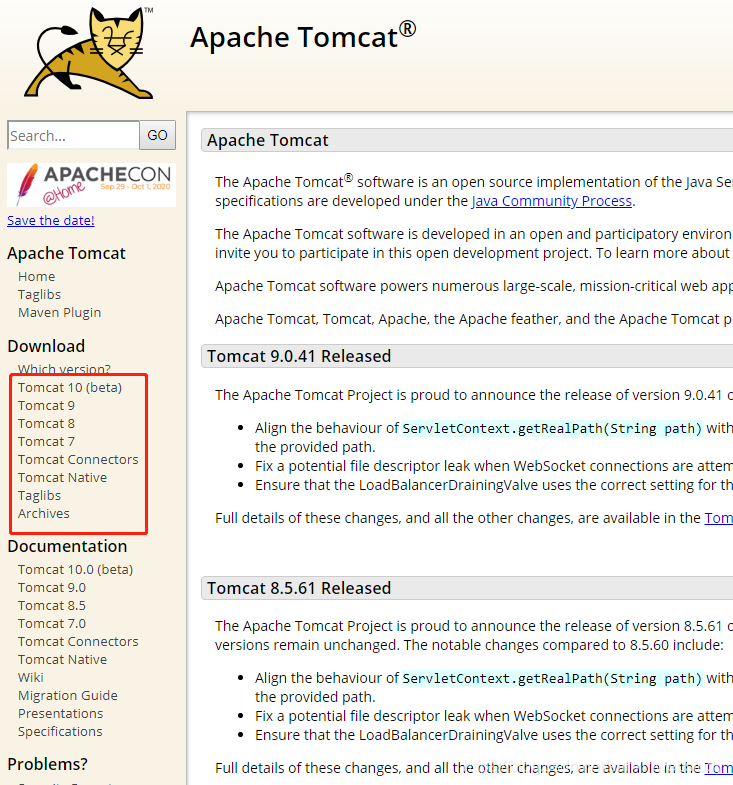Image resolution: width=733 pixels, height=785 pixels.
Task: Click the Apache Tomcat section heading in content
Action: (x=268, y=141)
